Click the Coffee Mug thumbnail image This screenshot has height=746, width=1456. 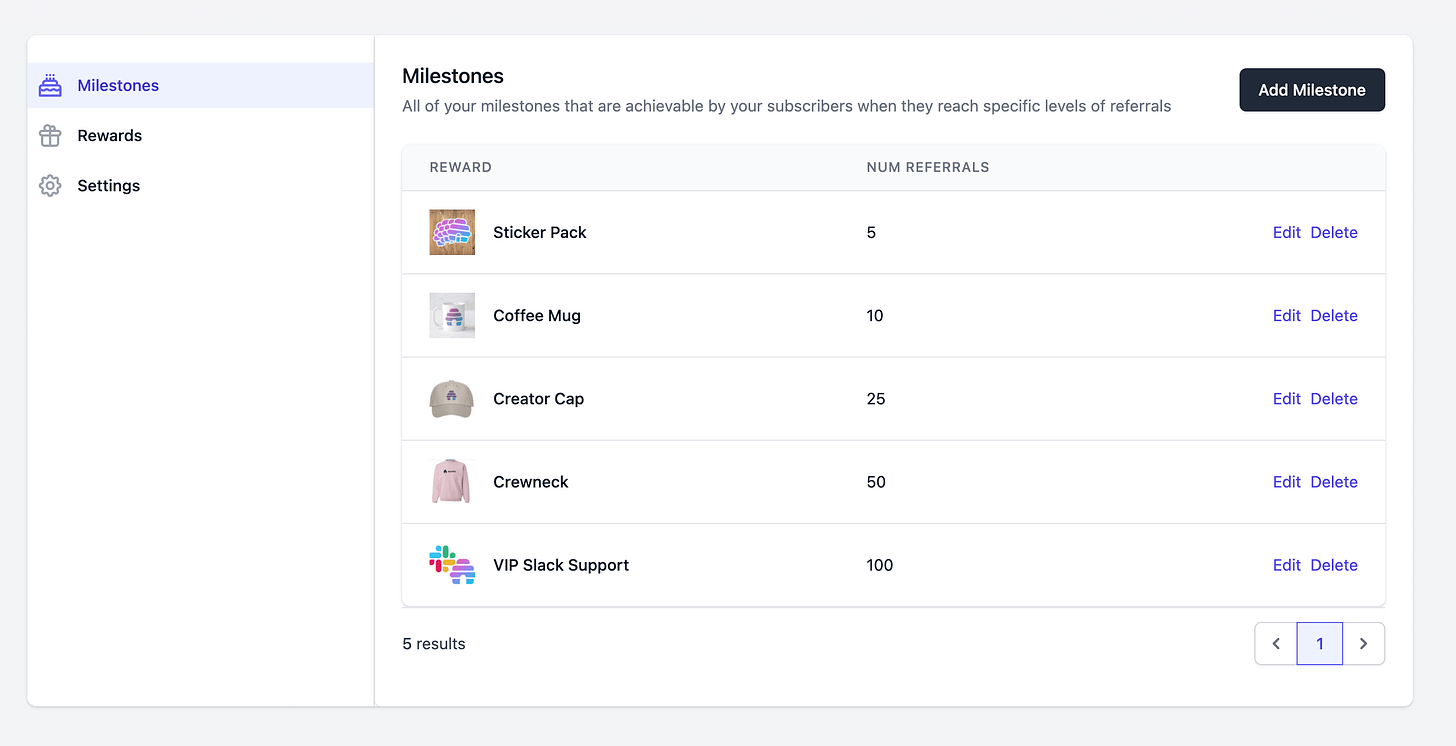click(452, 315)
